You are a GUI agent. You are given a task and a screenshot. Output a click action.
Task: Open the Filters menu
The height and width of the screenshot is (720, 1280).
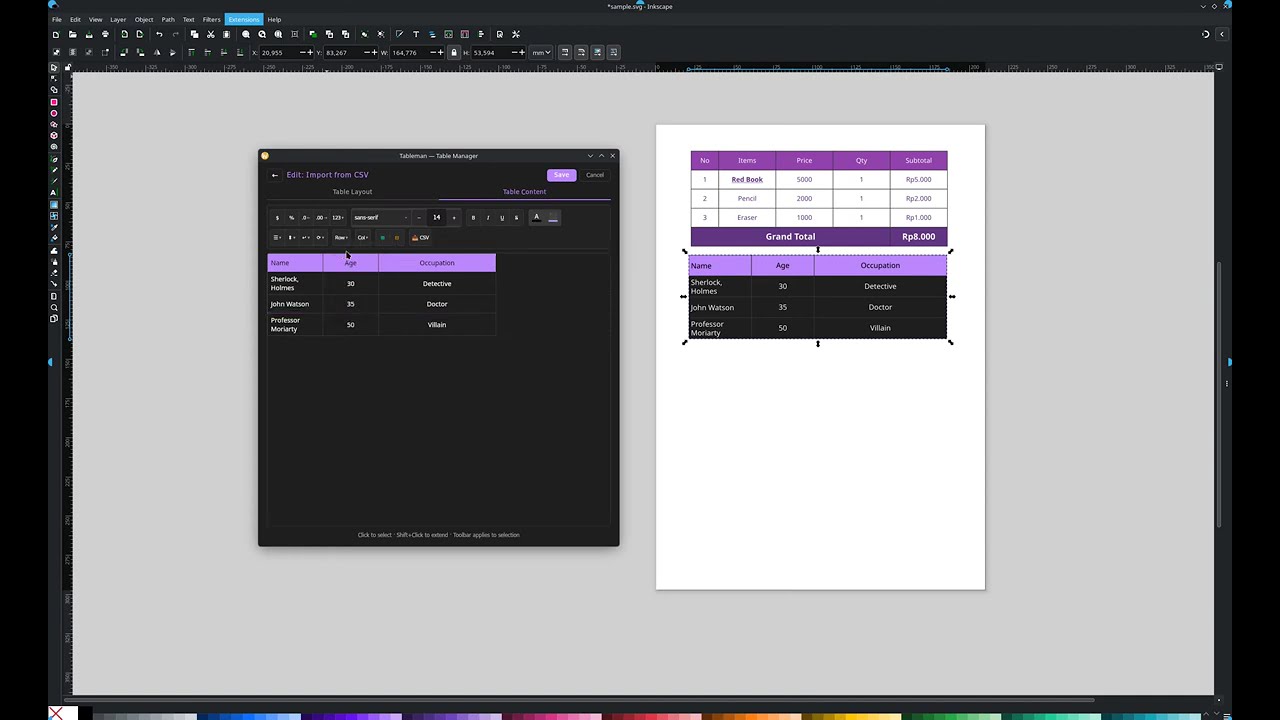tap(211, 19)
